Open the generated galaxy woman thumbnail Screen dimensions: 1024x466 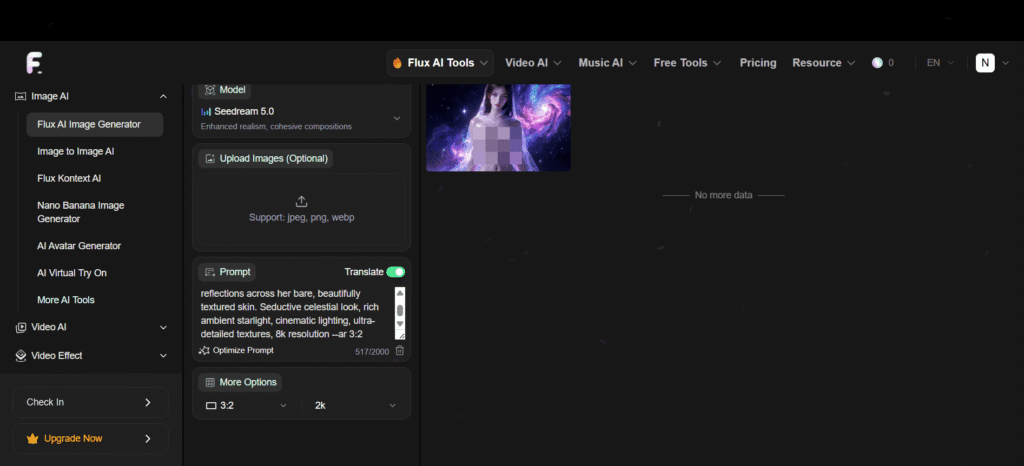coord(498,127)
